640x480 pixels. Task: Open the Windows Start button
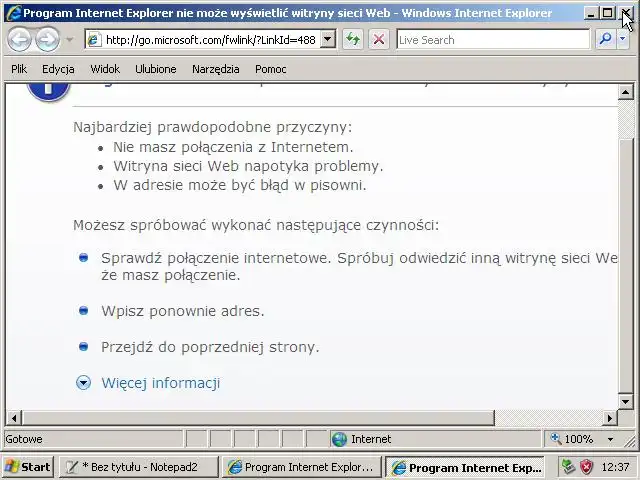(x=27, y=467)
